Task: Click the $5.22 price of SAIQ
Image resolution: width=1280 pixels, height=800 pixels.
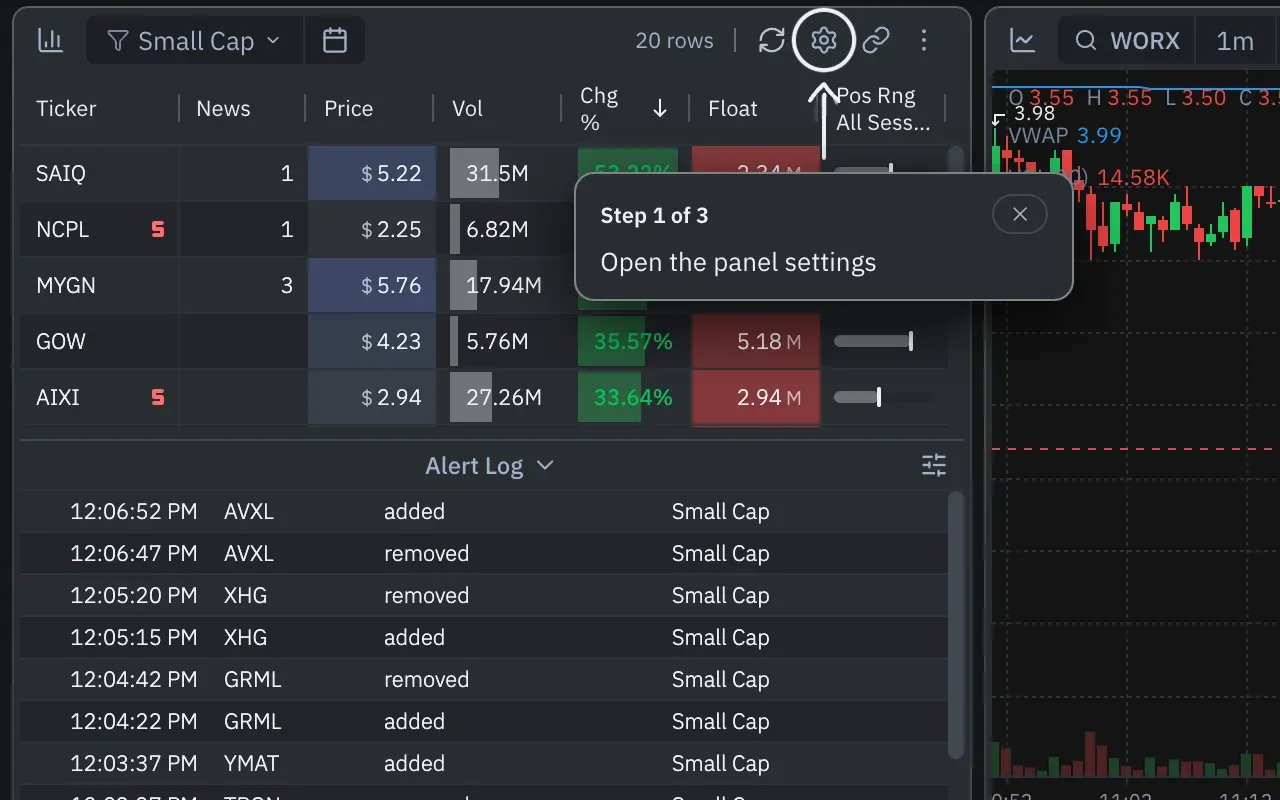Action: pyautogui.click(x=372, y=173)
